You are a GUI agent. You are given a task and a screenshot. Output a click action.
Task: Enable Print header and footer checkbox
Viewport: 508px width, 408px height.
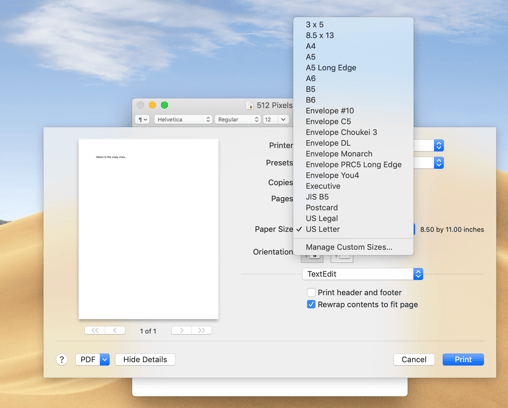click(311, 292)
